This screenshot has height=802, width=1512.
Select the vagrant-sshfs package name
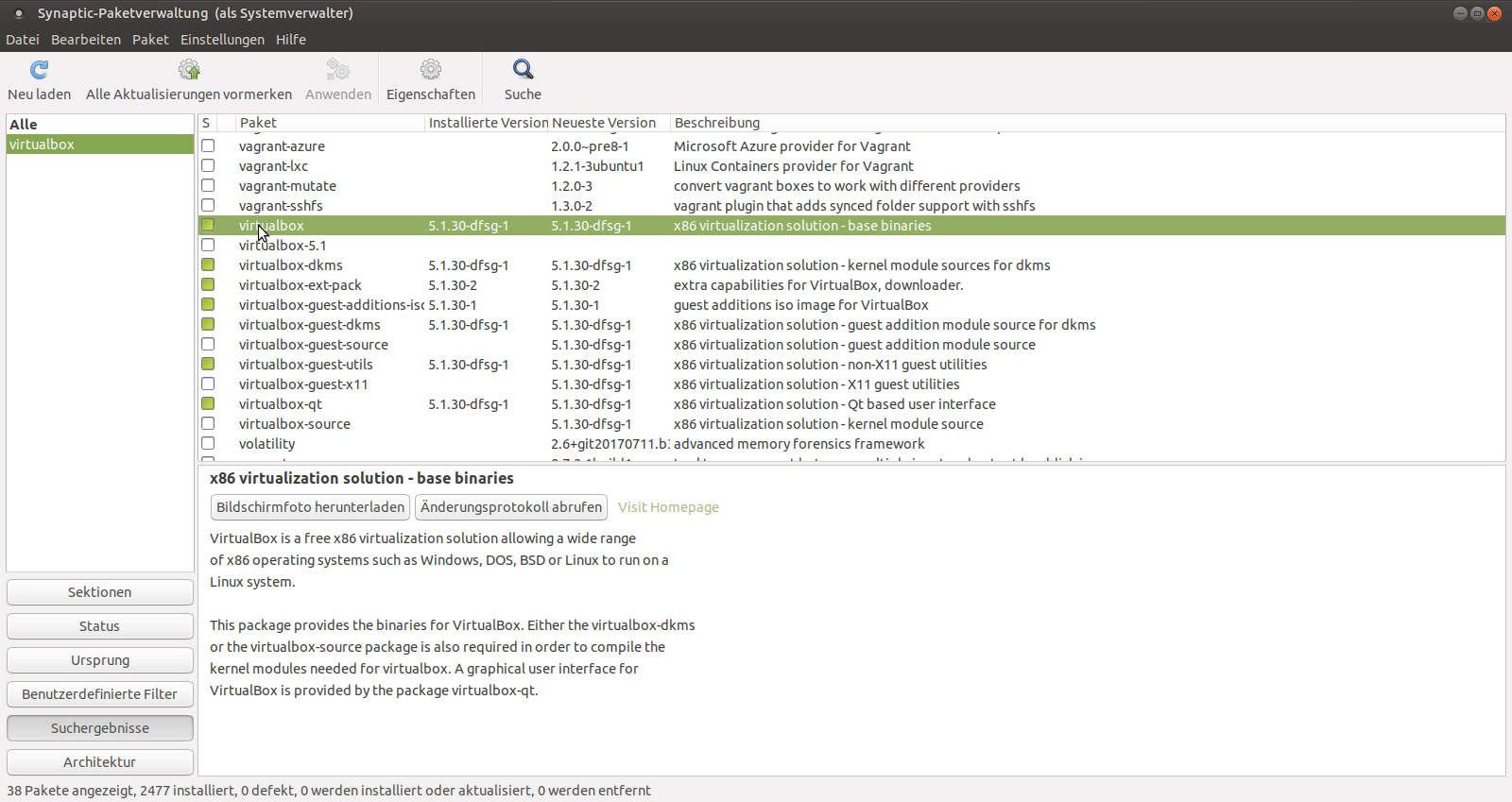[x=281, y=206]
